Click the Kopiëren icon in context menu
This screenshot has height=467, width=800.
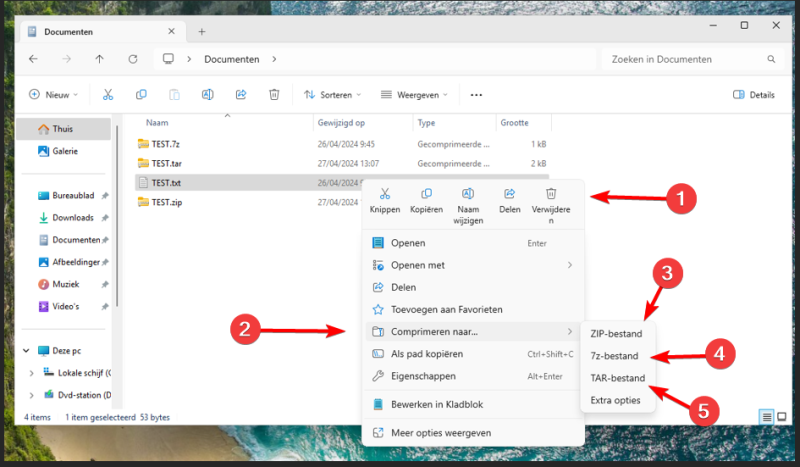426,194
